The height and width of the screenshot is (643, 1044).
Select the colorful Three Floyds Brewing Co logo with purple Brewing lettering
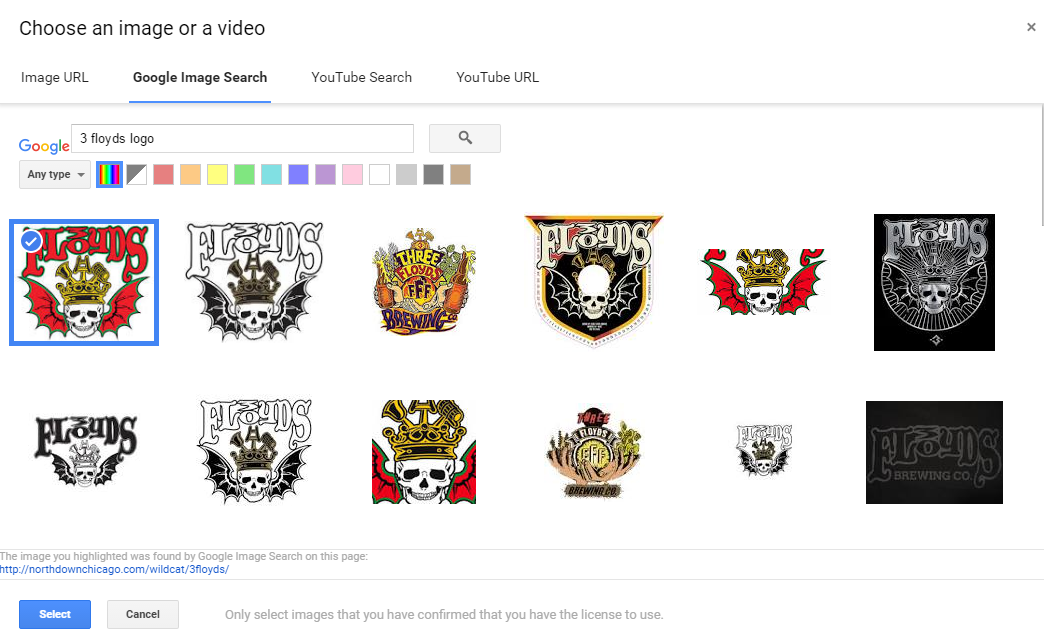[x=423, y=282]
